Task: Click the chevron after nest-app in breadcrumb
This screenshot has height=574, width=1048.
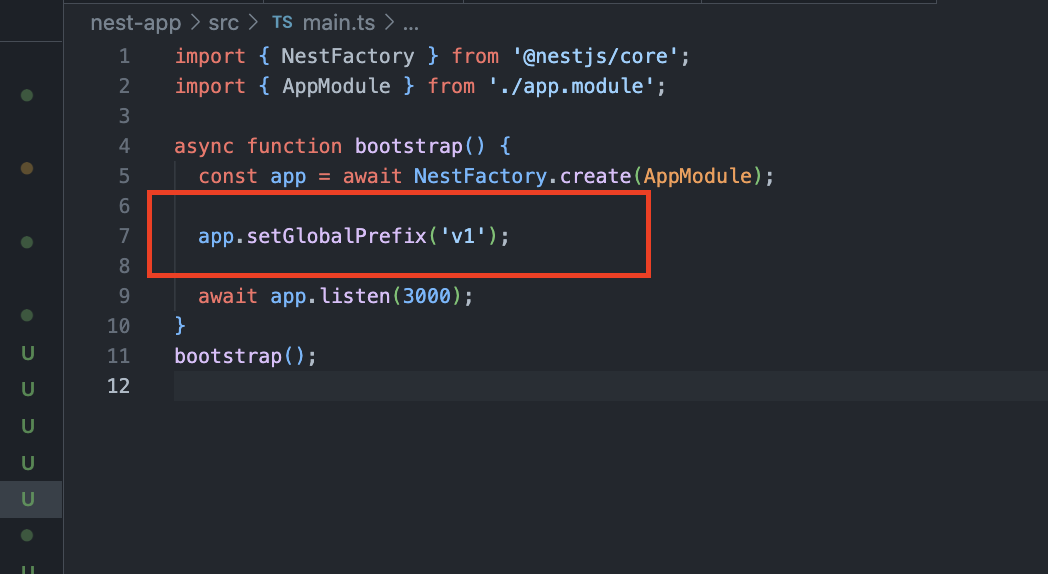Action: (195, 23)
